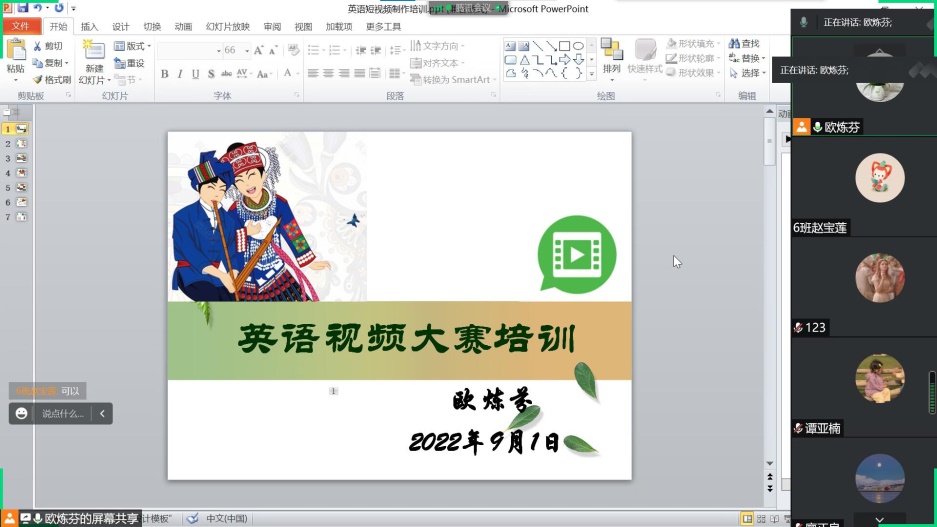Toggle bold formatting
The width and height of the screenshot is (937, 527).
click(165, 74)
